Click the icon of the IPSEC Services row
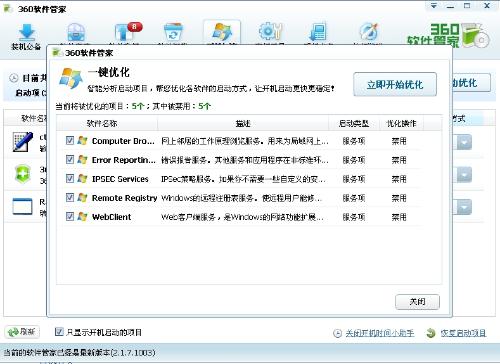The image size is (500, 364). [x=82, y=178]
